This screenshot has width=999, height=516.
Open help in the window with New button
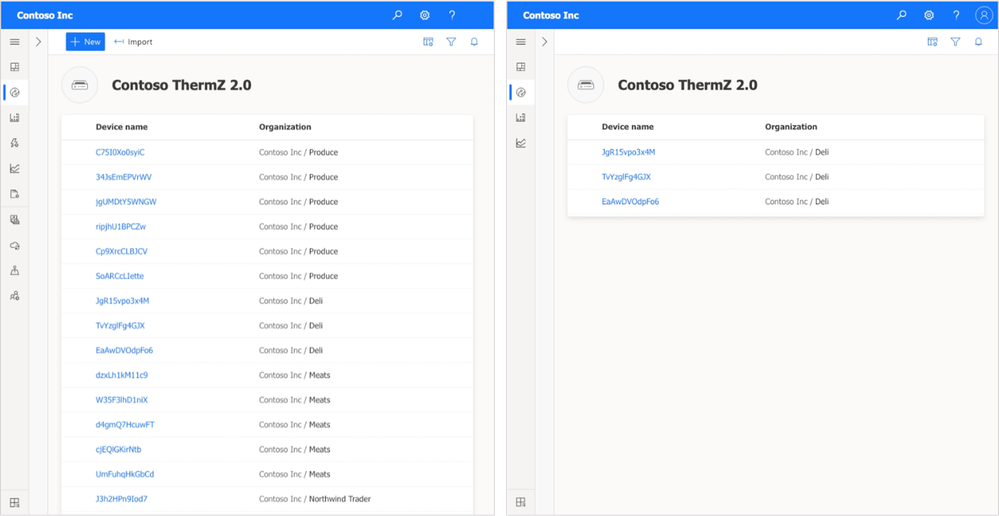tap(452, 15)
